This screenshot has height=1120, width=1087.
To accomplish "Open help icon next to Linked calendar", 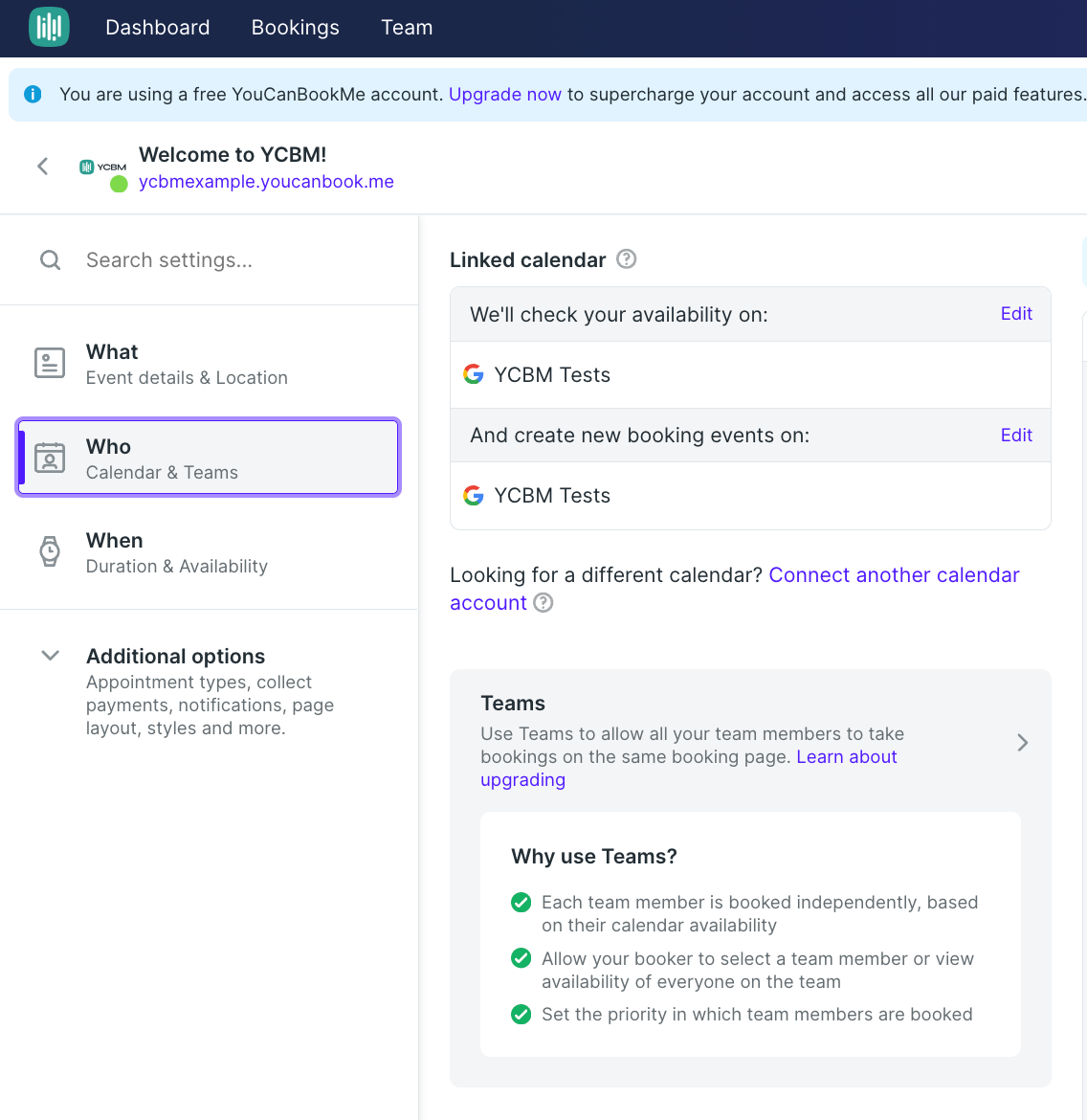I will pyautogui.click(x=627, y=258).
